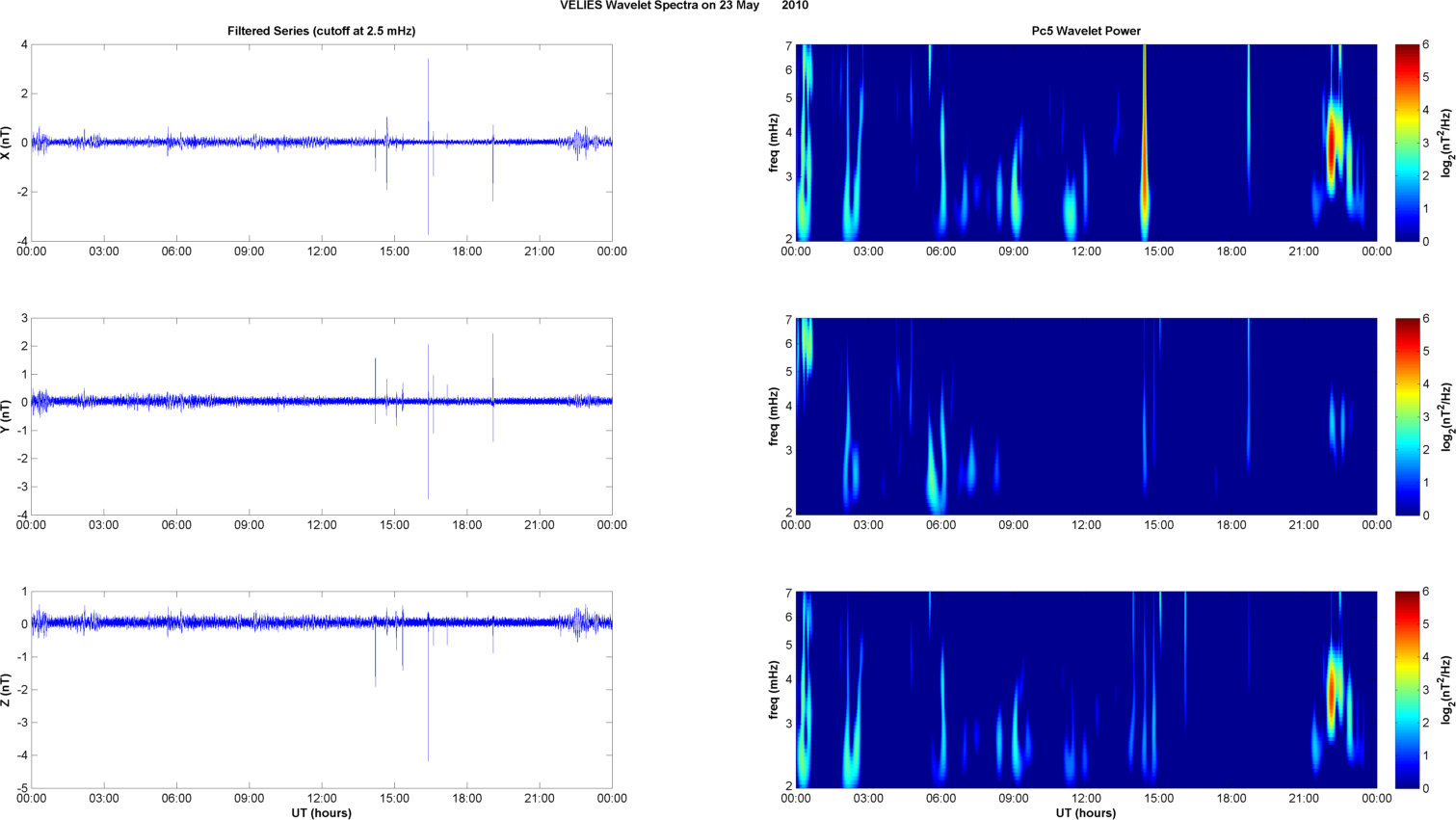
Task: Click the Y (nT) axis label
Action: tap(7, 416)
